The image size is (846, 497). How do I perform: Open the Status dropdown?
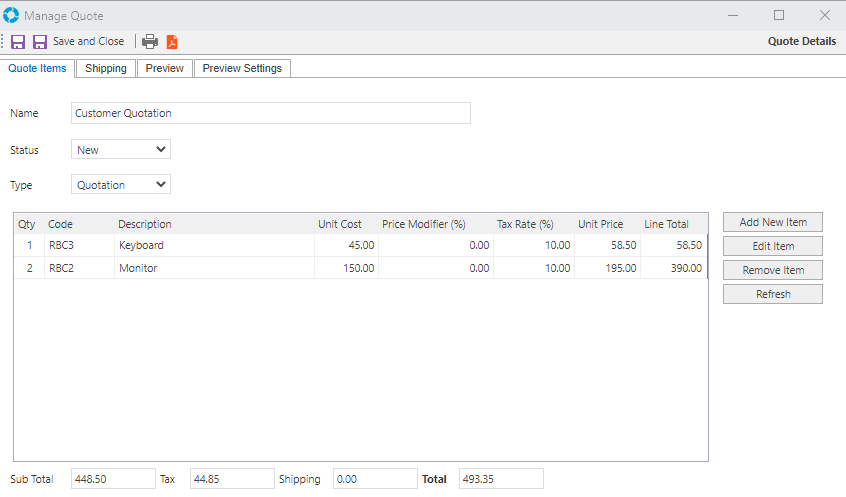121,150
